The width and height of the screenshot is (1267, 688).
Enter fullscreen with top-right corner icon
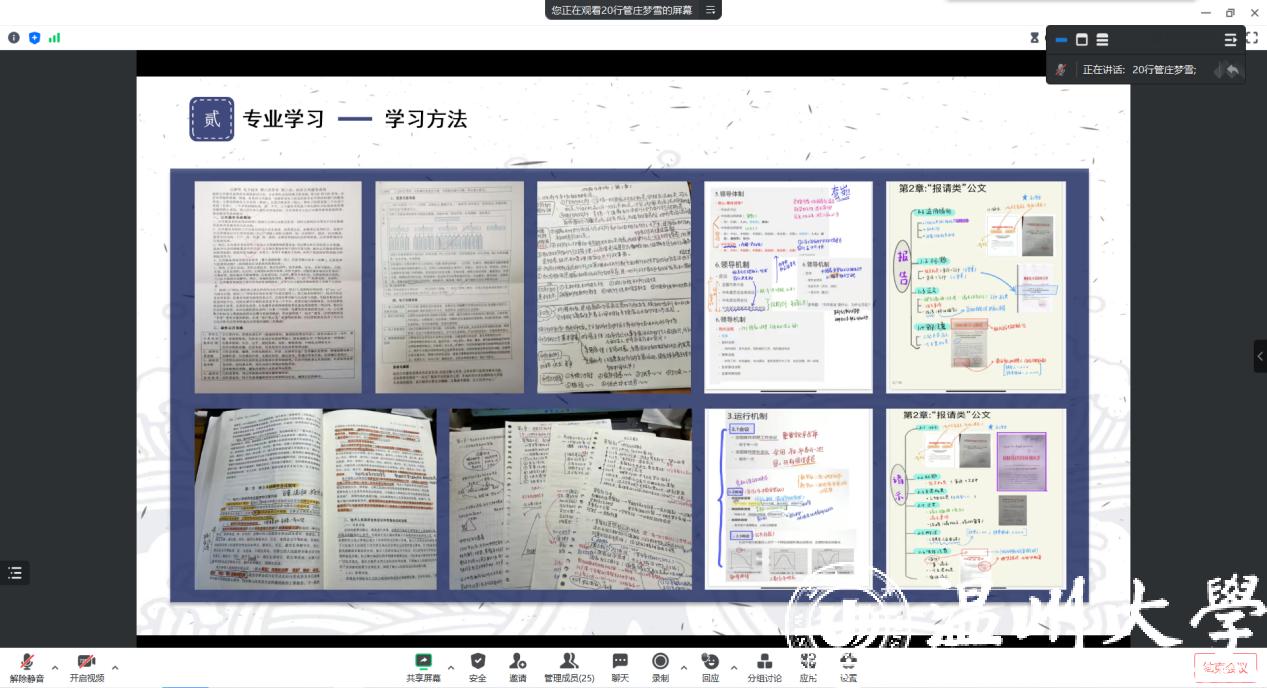pos(1252,38)
